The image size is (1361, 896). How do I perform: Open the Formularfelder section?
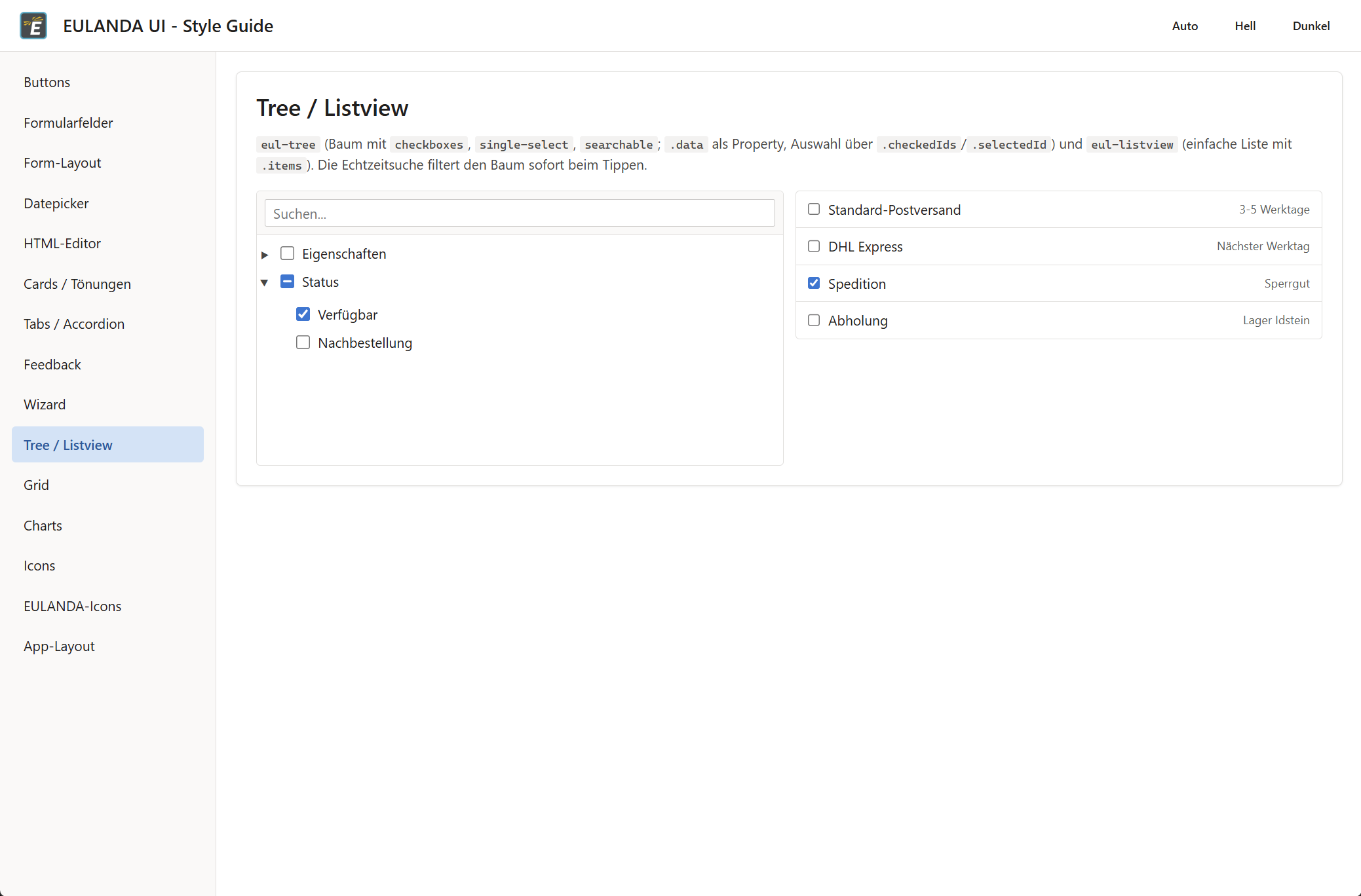pos(107,122)
